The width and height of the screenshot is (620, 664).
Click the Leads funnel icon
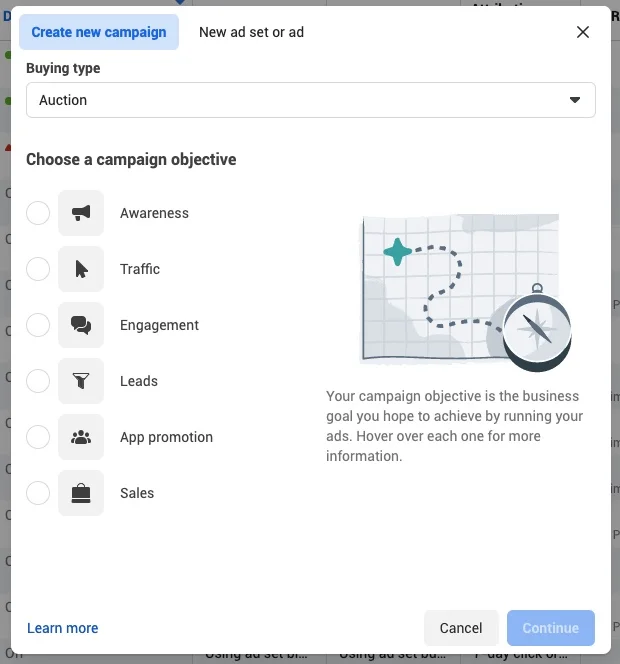(x=81, y=381)
